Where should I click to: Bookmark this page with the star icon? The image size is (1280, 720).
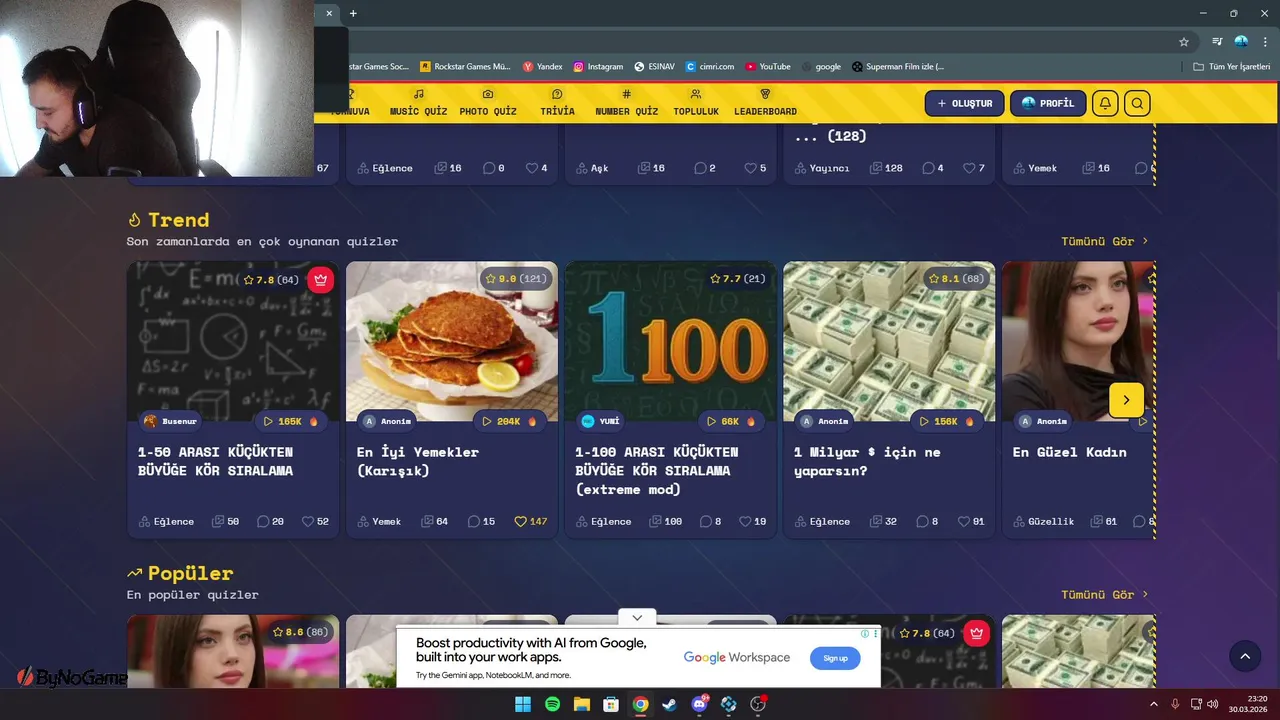coord(1184,42)
